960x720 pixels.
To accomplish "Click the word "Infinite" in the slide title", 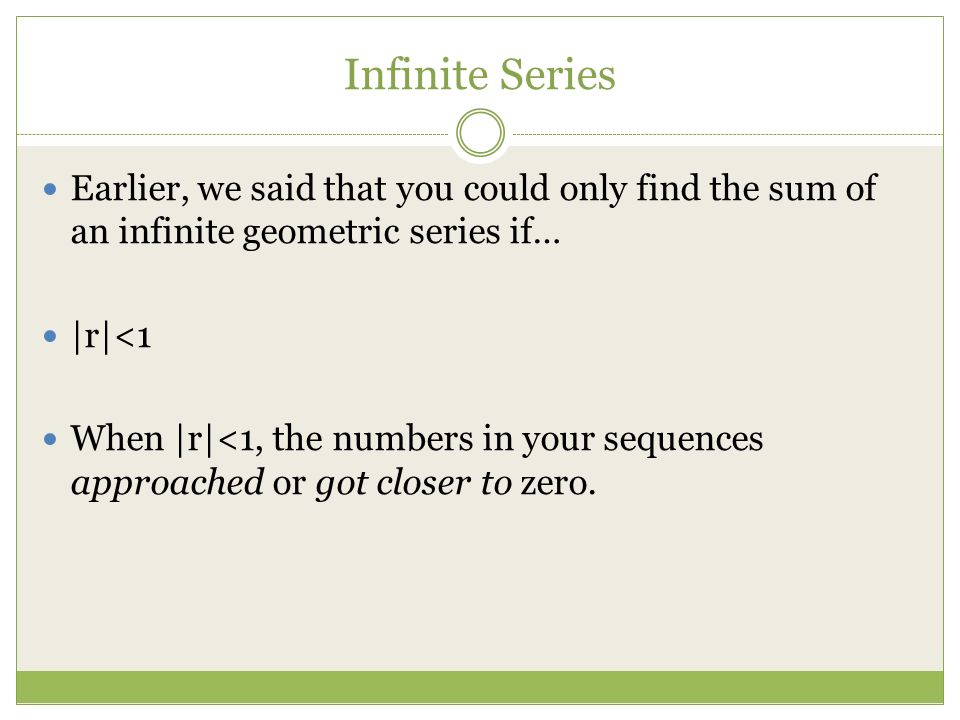I will pos(416,74).
